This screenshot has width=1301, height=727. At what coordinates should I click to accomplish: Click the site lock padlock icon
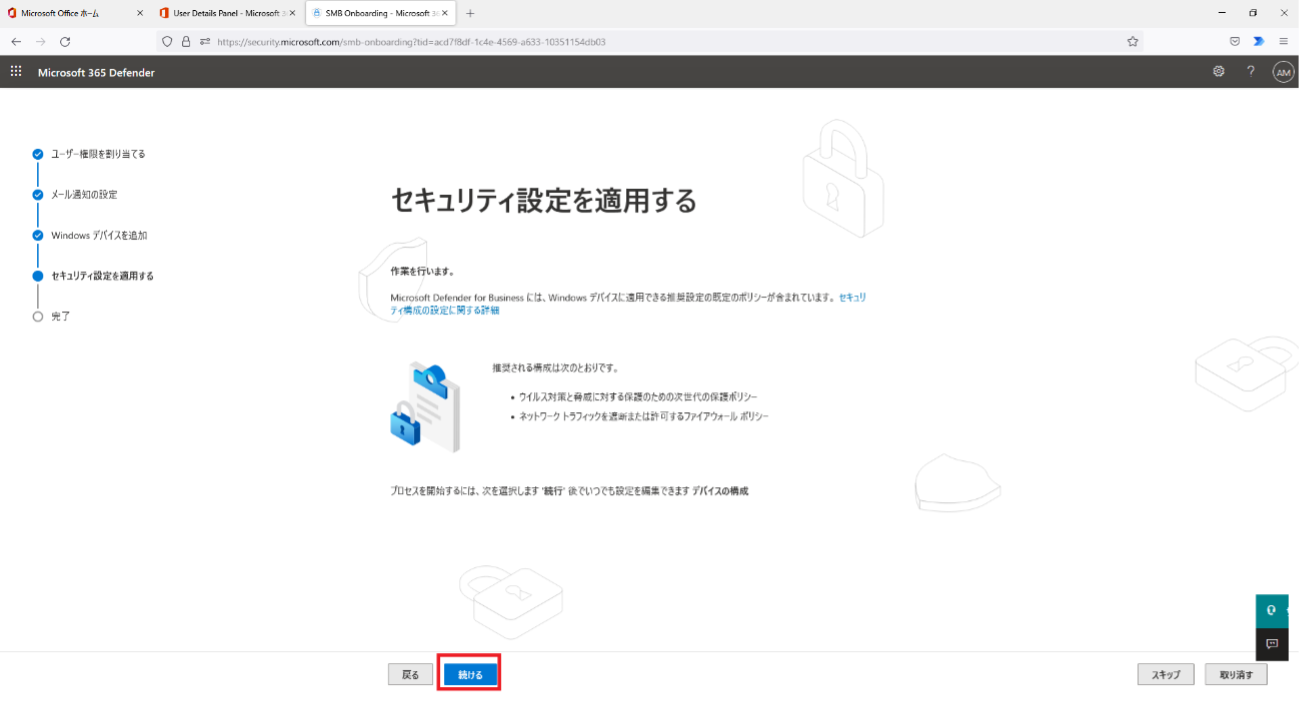pos(185,42)
